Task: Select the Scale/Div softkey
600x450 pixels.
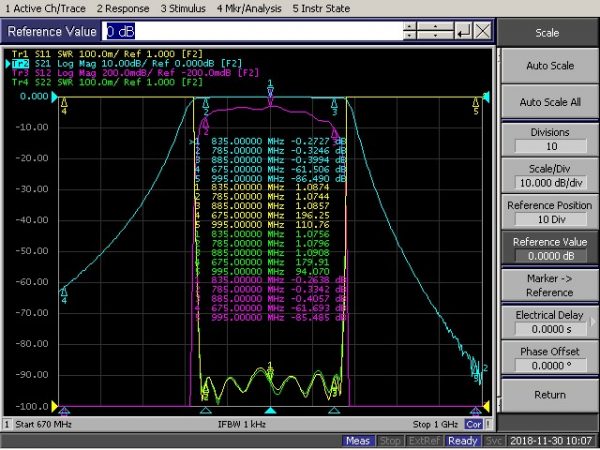Action: tap(550, 176)
